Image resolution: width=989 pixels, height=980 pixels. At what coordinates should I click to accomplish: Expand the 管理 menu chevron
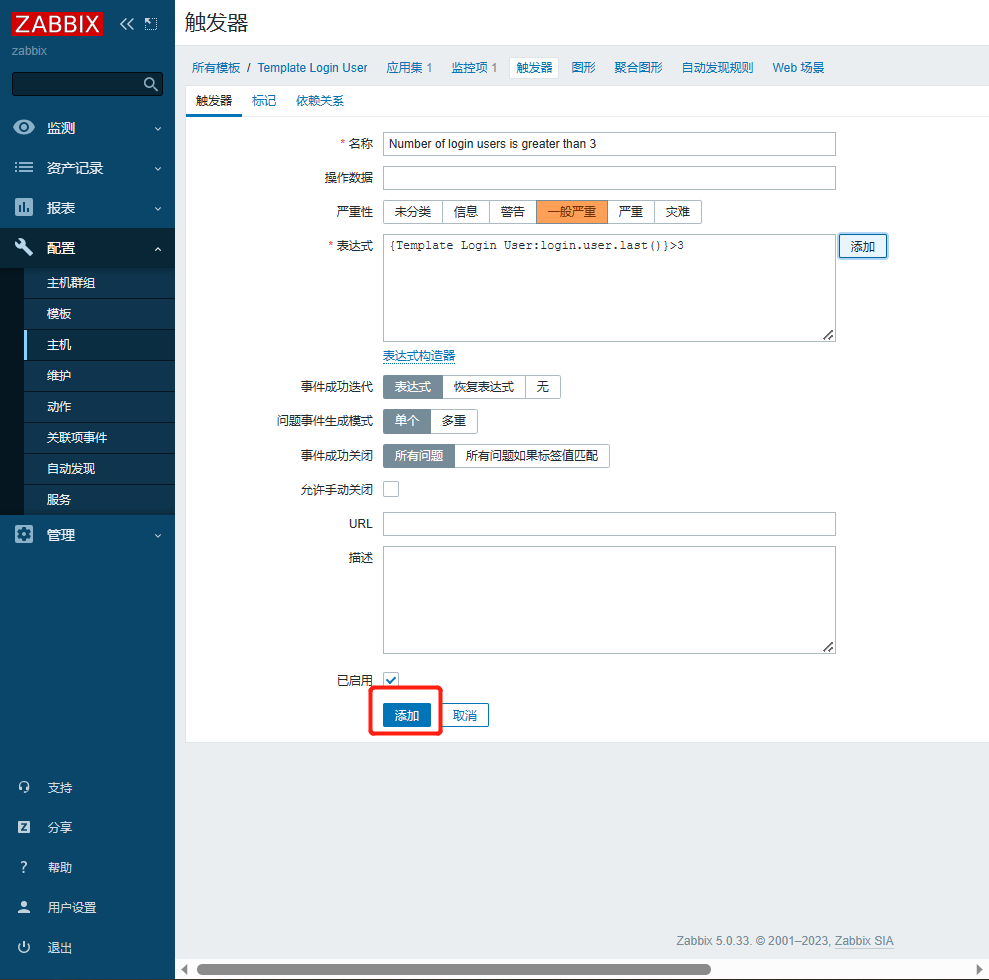(158, 535)
